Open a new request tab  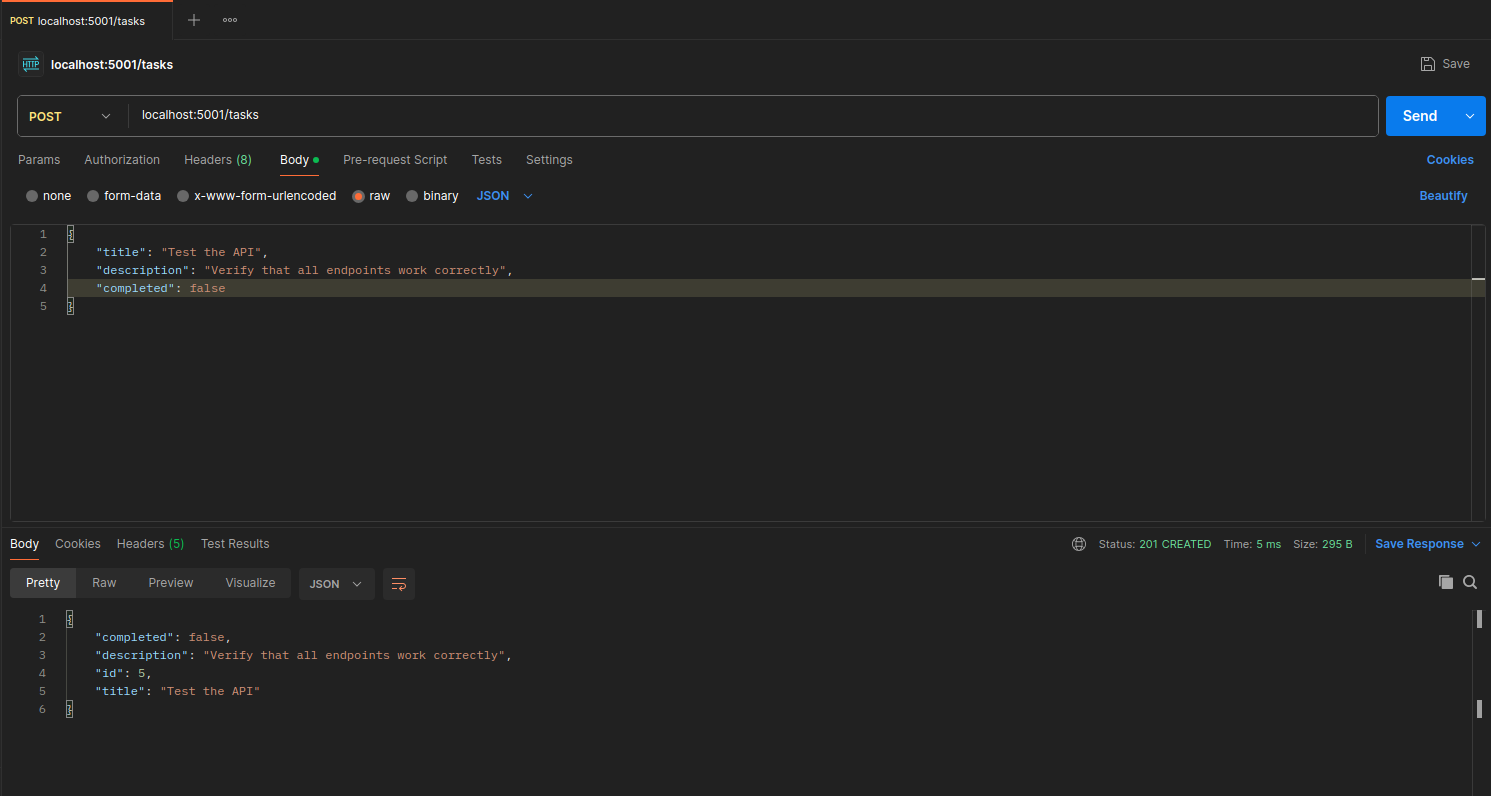193,19
